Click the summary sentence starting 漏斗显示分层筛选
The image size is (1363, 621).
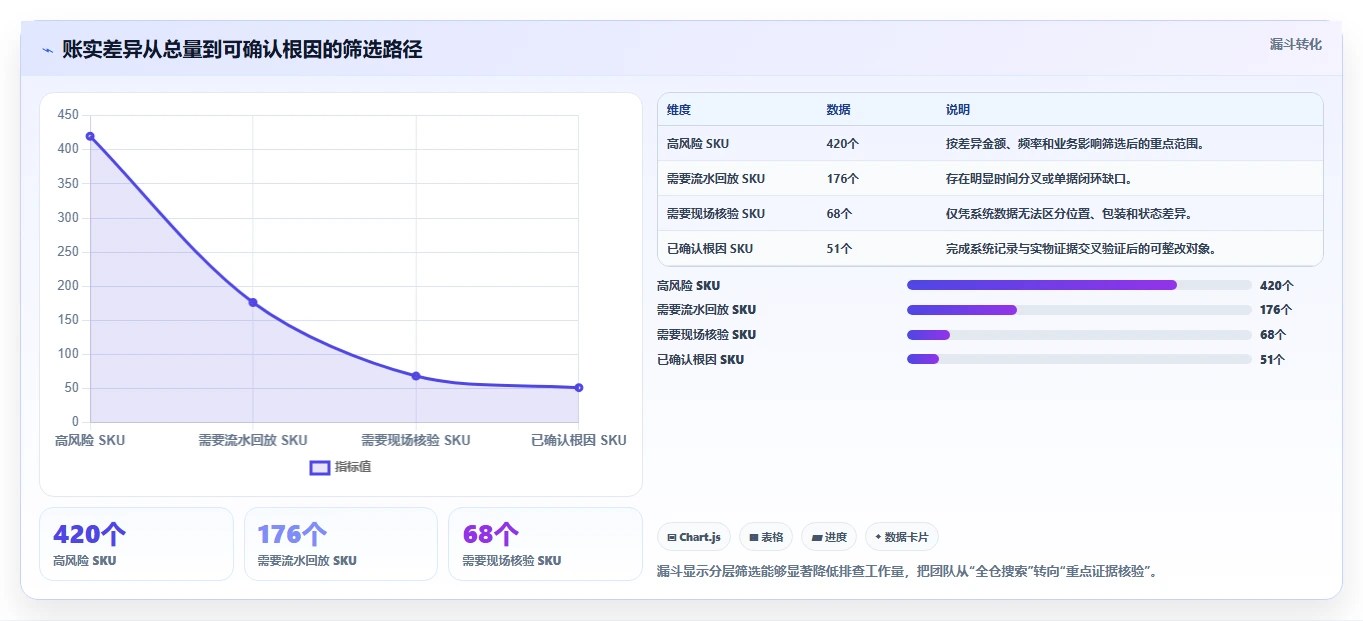pyautogui.click(x=910, y=572)
